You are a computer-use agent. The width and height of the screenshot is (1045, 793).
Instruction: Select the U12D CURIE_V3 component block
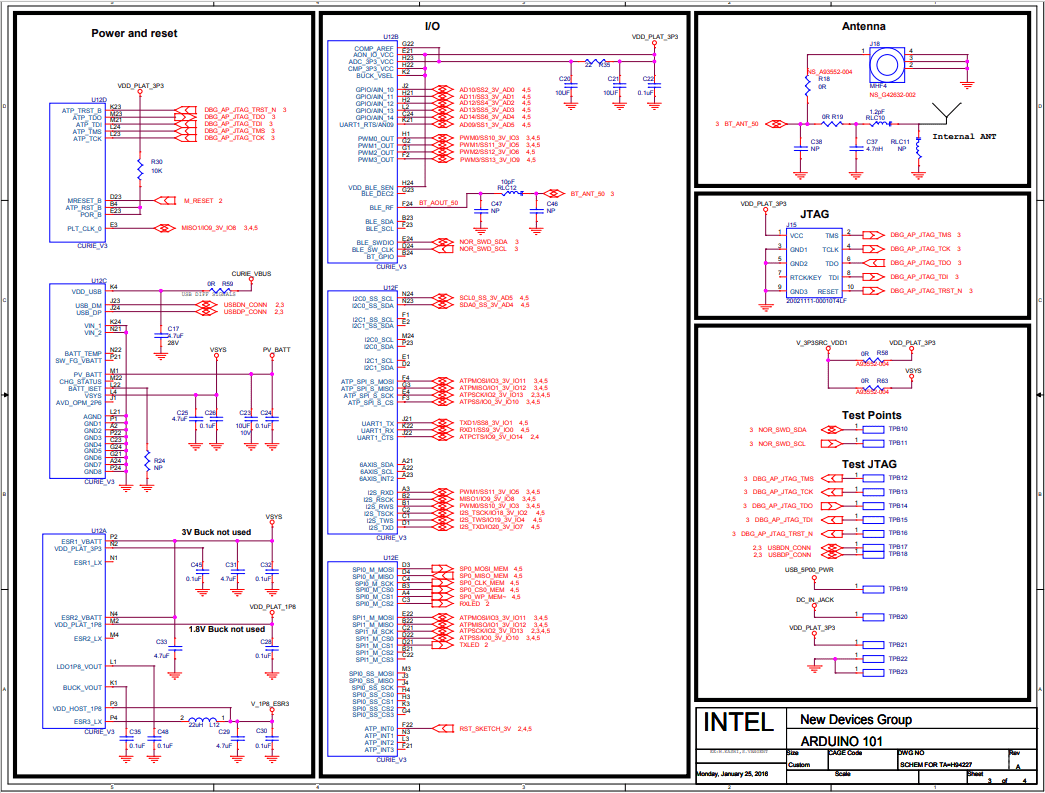point(79,170)
